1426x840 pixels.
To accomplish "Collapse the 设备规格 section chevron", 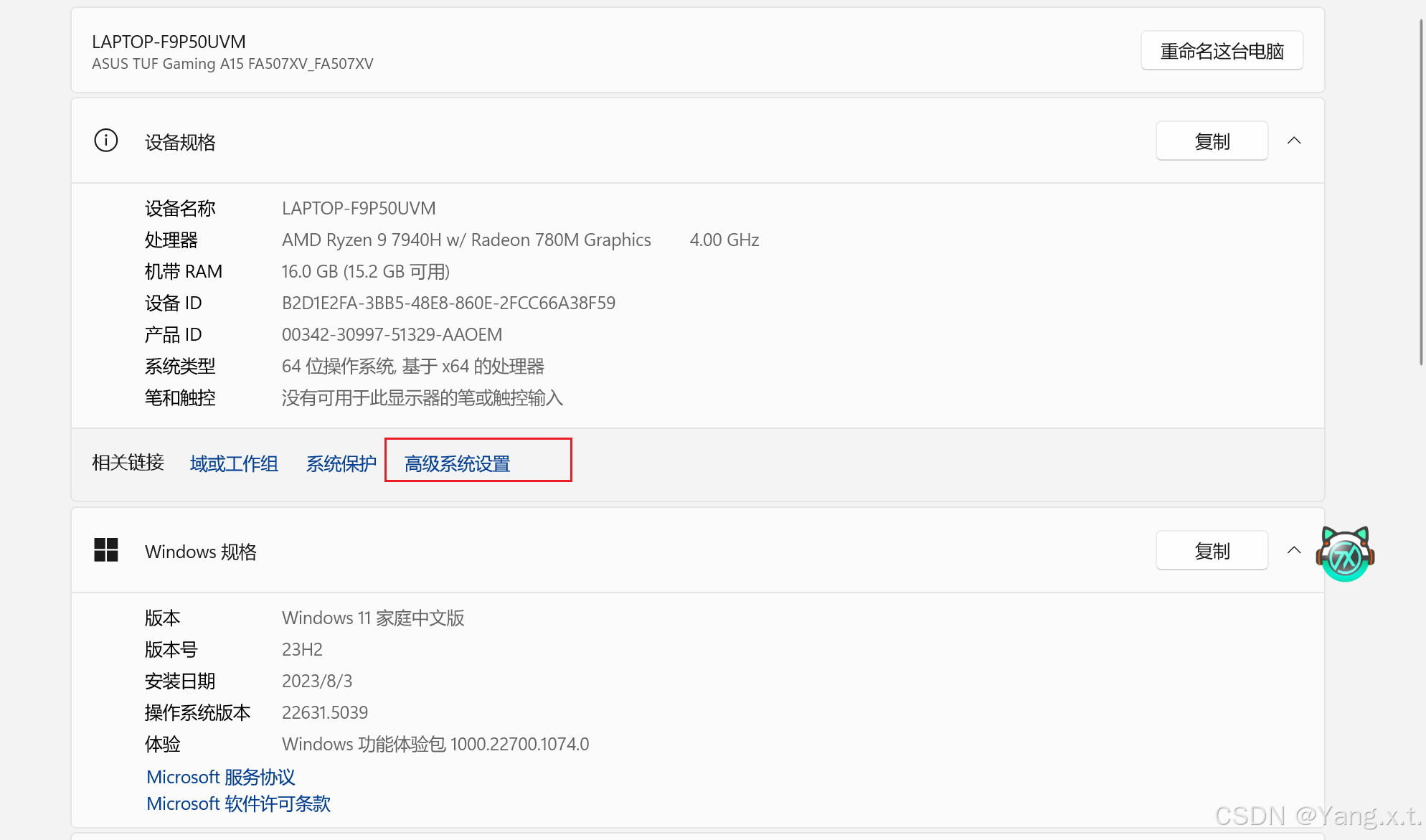I will pos(1294,141).
